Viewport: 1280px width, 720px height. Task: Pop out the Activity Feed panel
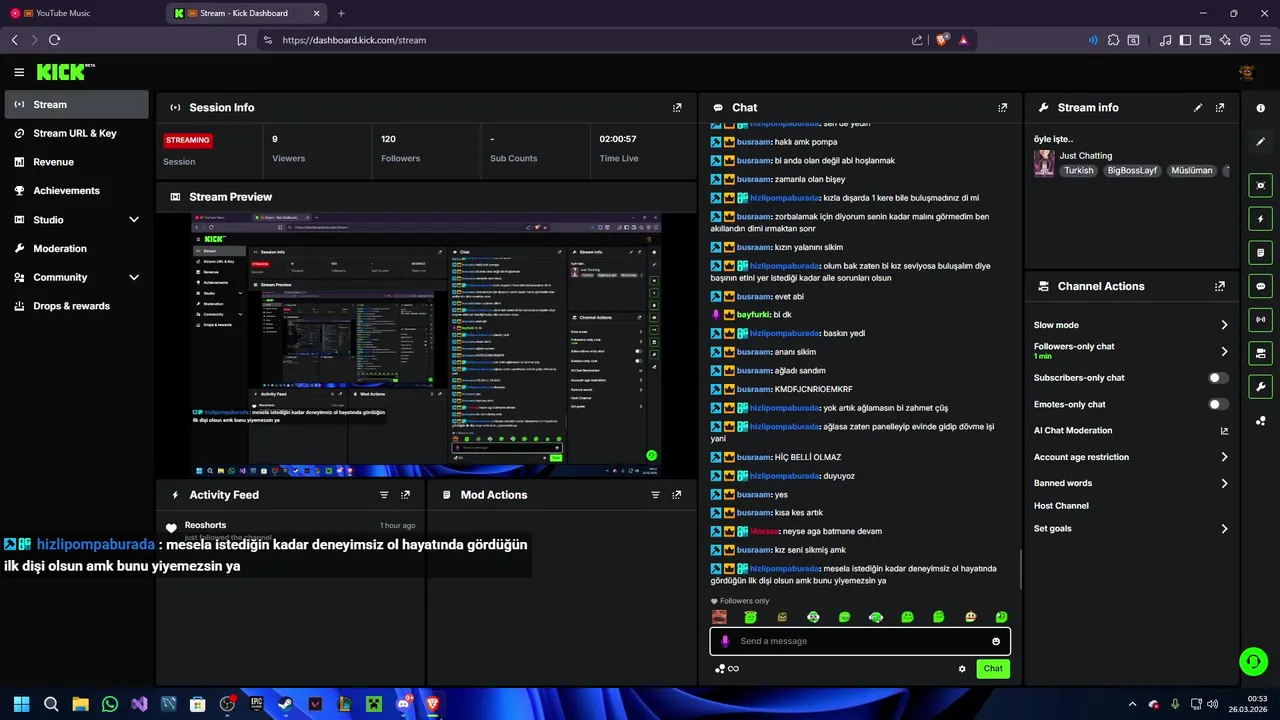tap(405, 495)
